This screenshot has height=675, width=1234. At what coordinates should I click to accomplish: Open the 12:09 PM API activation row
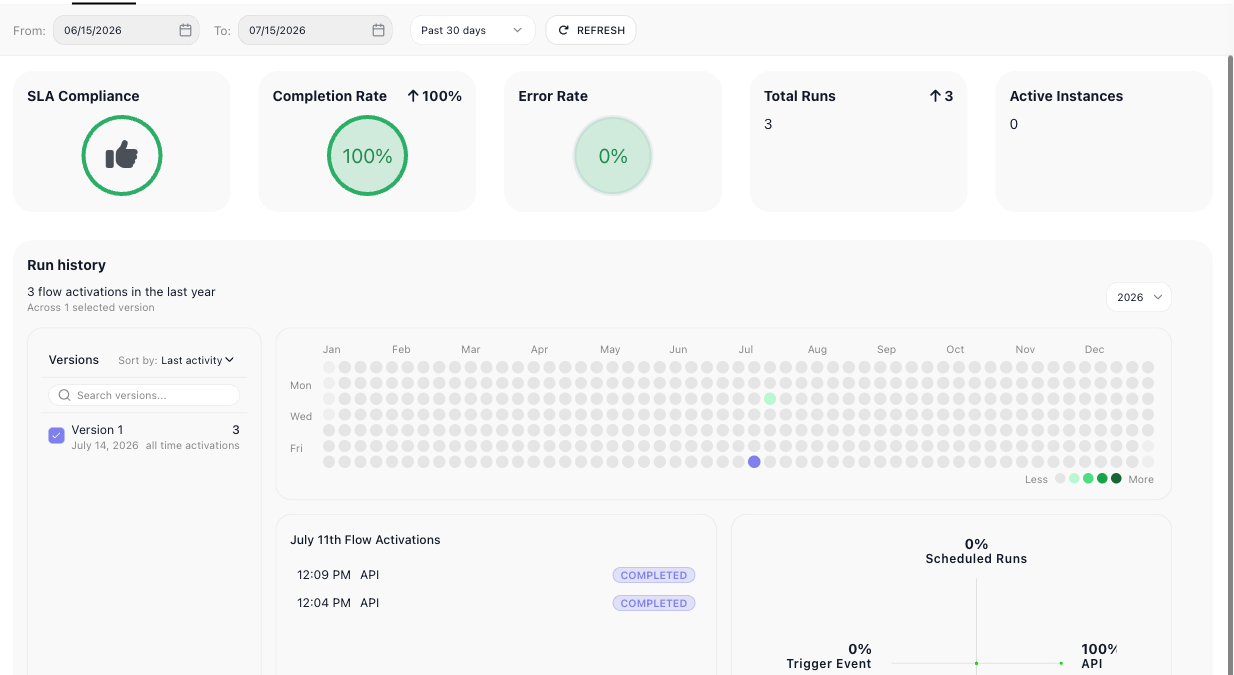click(x=495, y=575)
